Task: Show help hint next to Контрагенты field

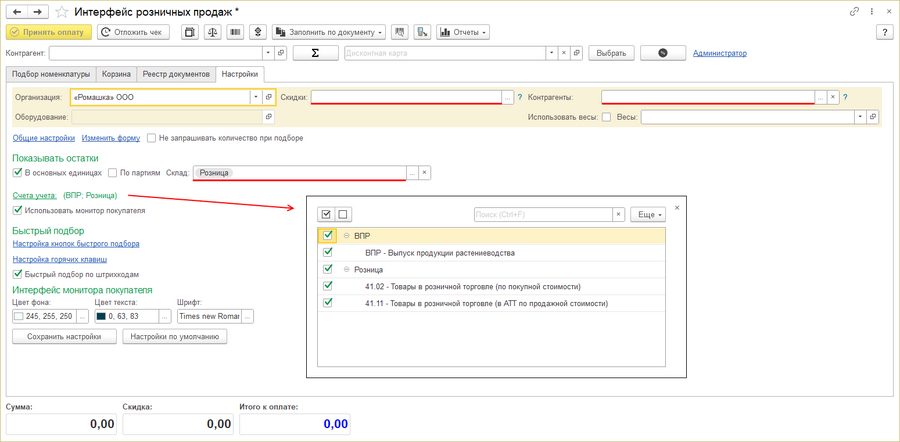Action: 845,97
